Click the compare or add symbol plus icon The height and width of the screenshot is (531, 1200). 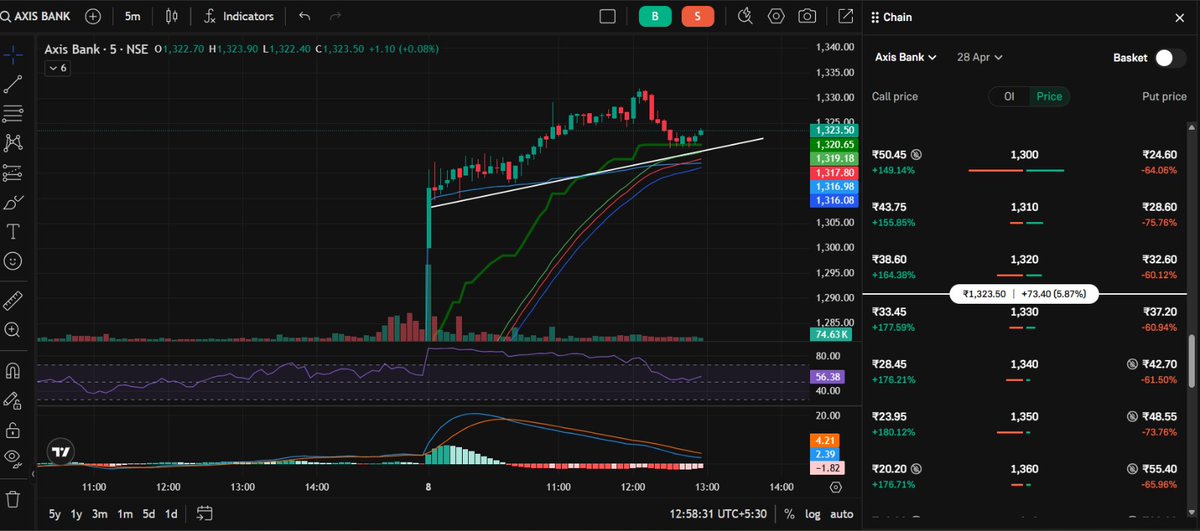pos(93,16)
